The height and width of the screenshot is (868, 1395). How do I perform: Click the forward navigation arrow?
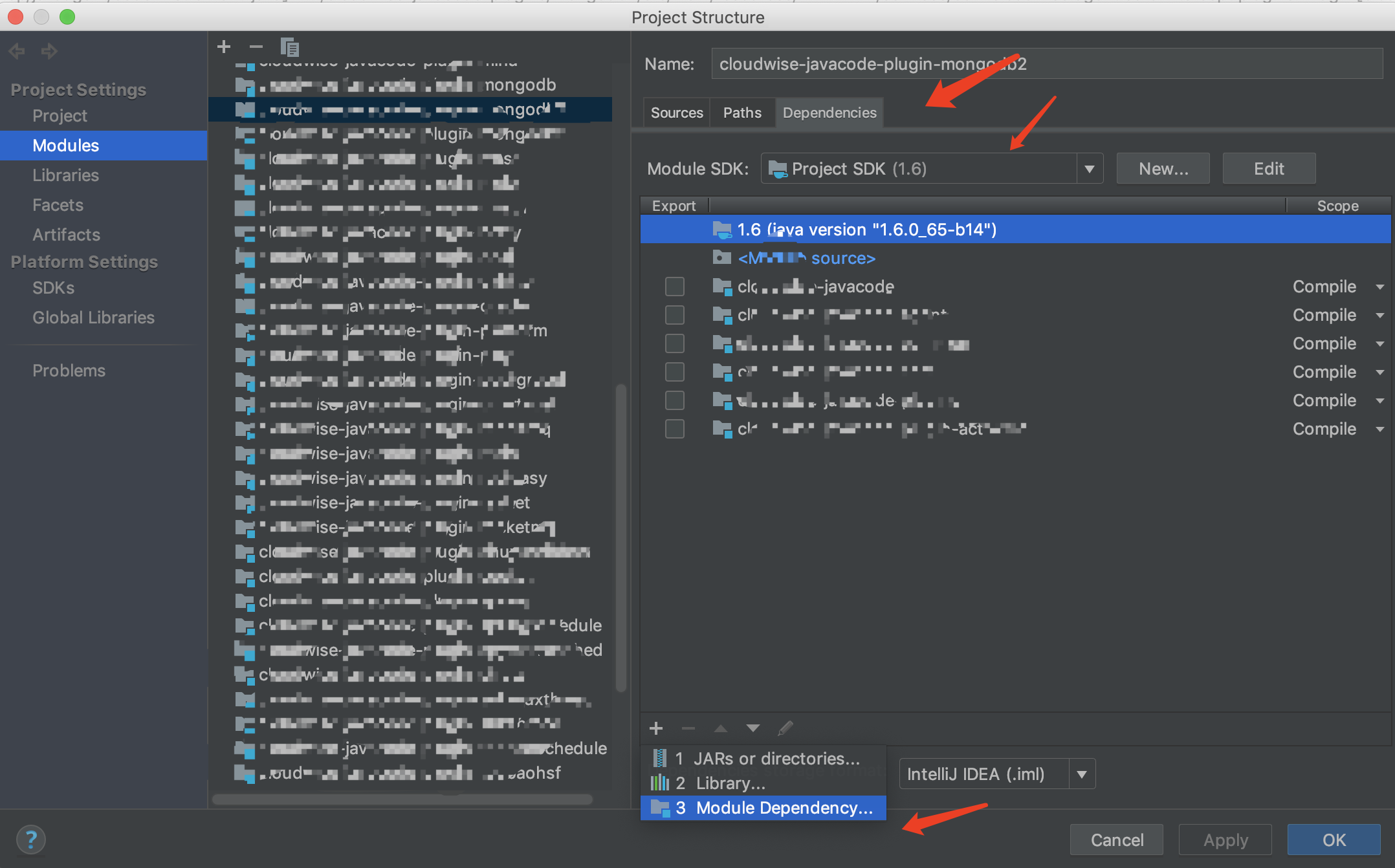[x=49, y=50]
